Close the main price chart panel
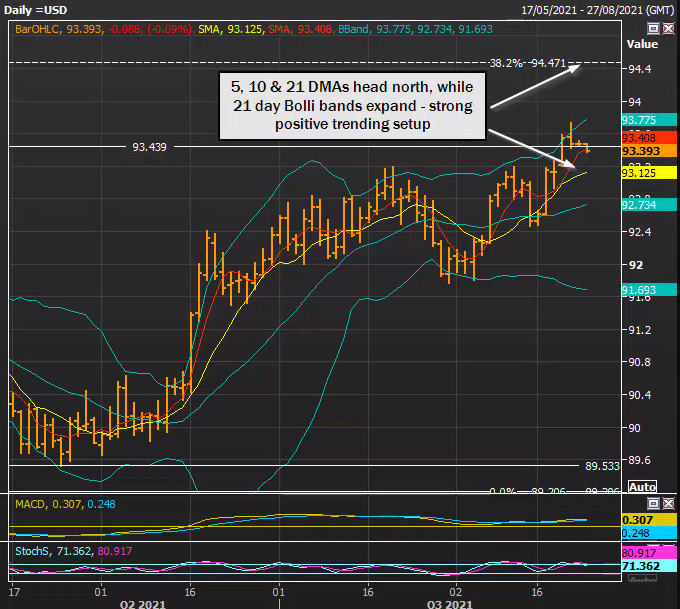The image size is (680, 609). tap(667, 30)
